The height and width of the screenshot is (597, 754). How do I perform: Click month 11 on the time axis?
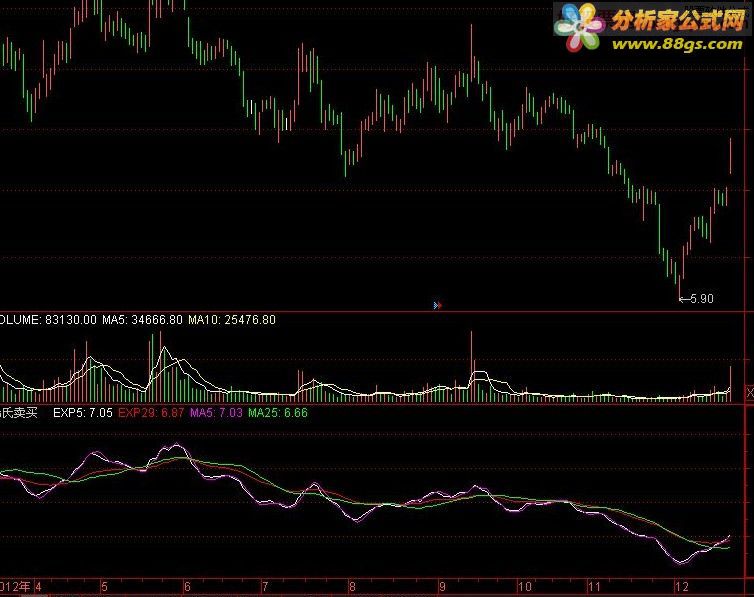[x=595, y=586]
